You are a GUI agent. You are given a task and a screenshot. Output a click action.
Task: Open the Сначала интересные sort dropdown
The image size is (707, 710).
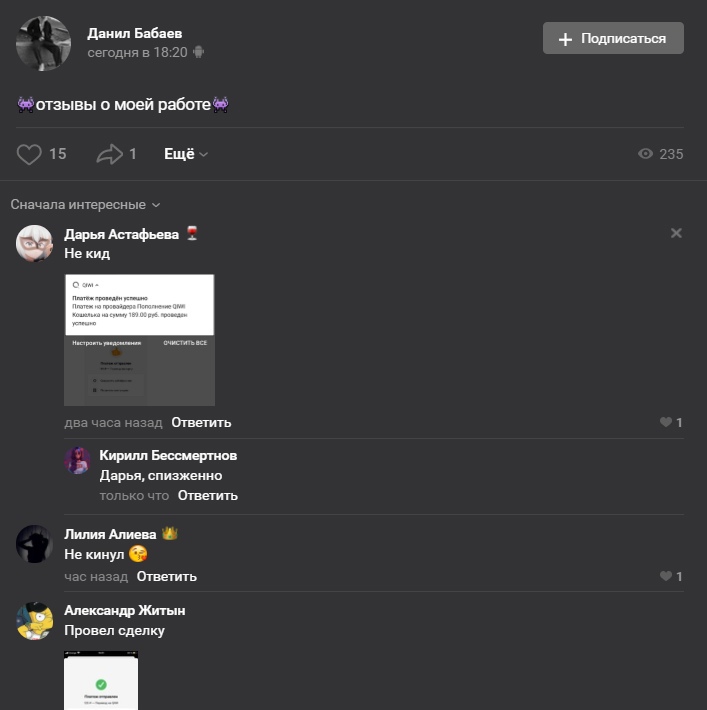click(86, 205)
